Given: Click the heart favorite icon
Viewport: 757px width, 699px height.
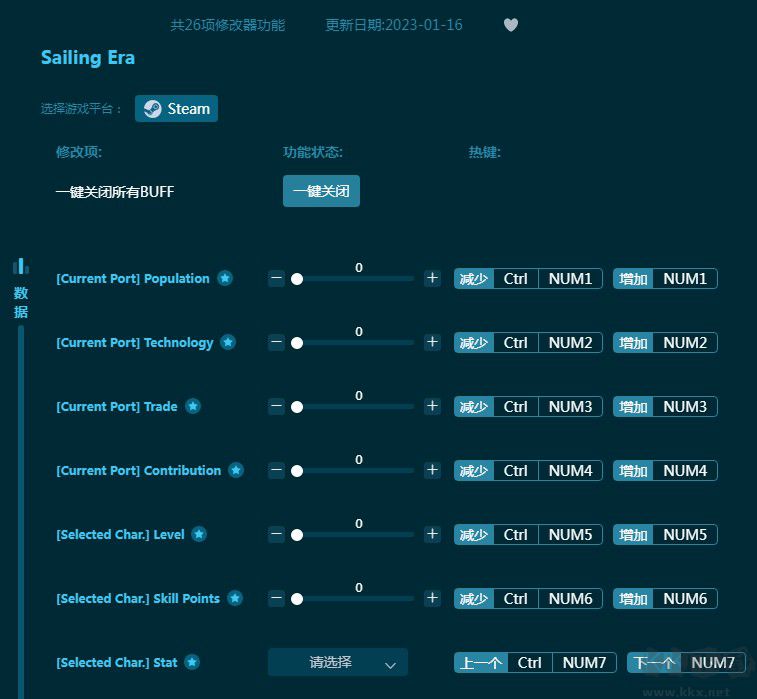Looking at the screenshot, I should [511, 25].
